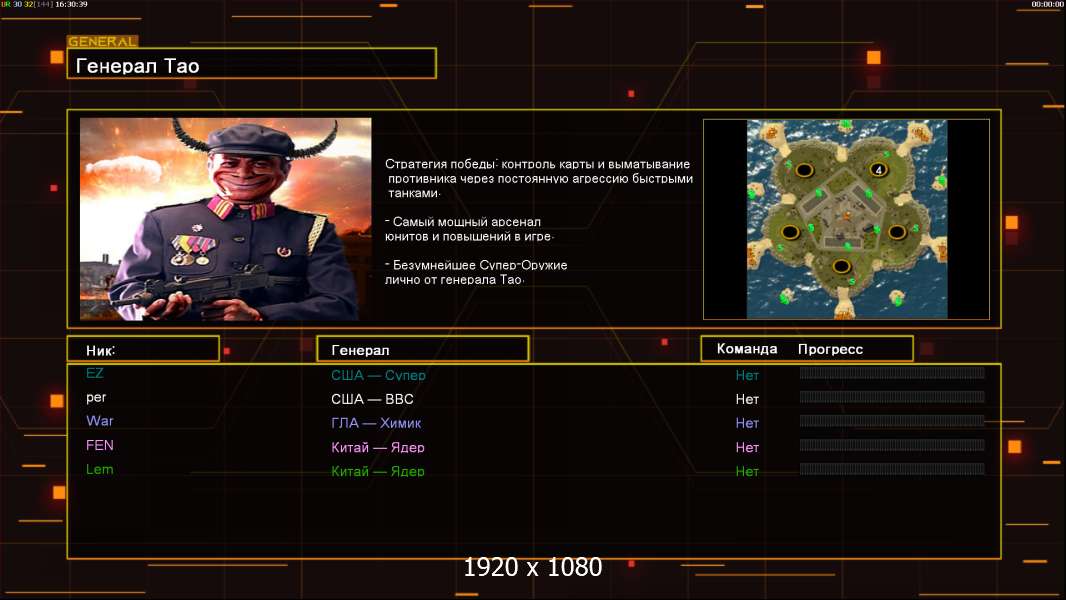The image size is (1066, 600).
Task: Click the loading progress bar for FEN
Action: point(892,445)
